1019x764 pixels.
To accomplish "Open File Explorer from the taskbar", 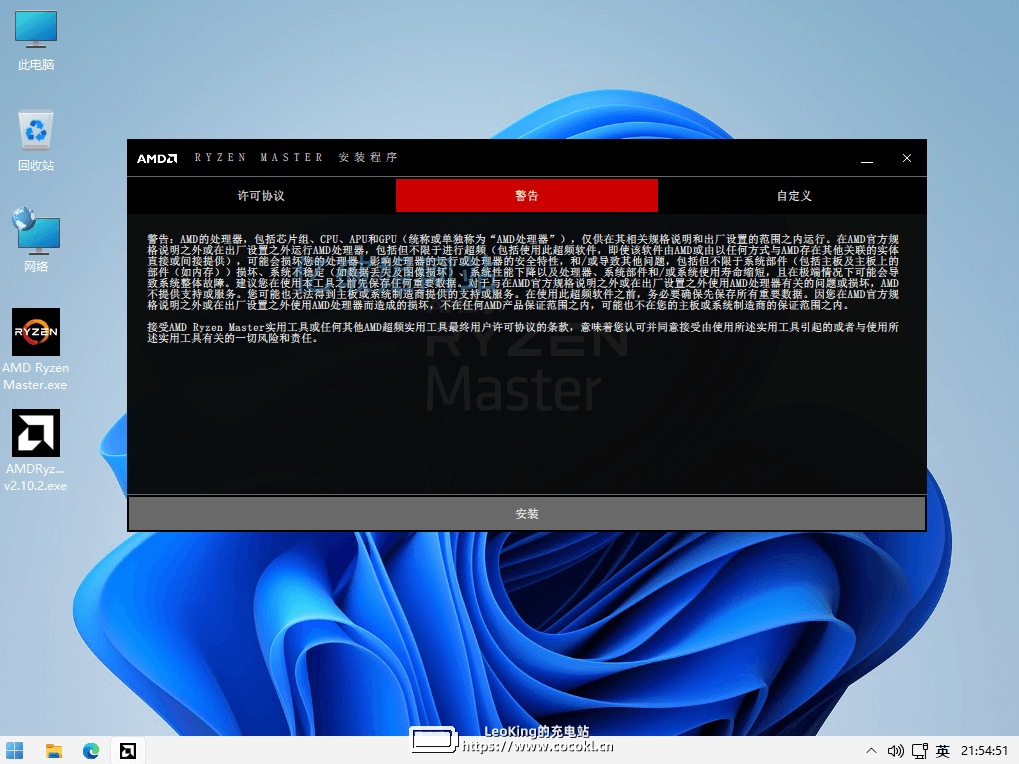I will coord(53,751).
